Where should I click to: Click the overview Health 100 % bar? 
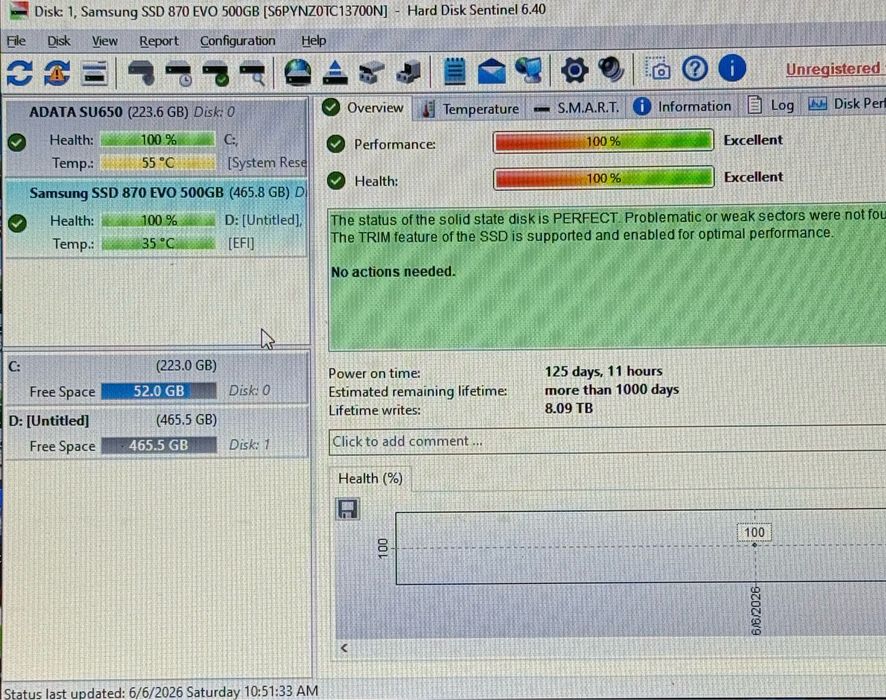pyautogui.click(x=603, y=178)
